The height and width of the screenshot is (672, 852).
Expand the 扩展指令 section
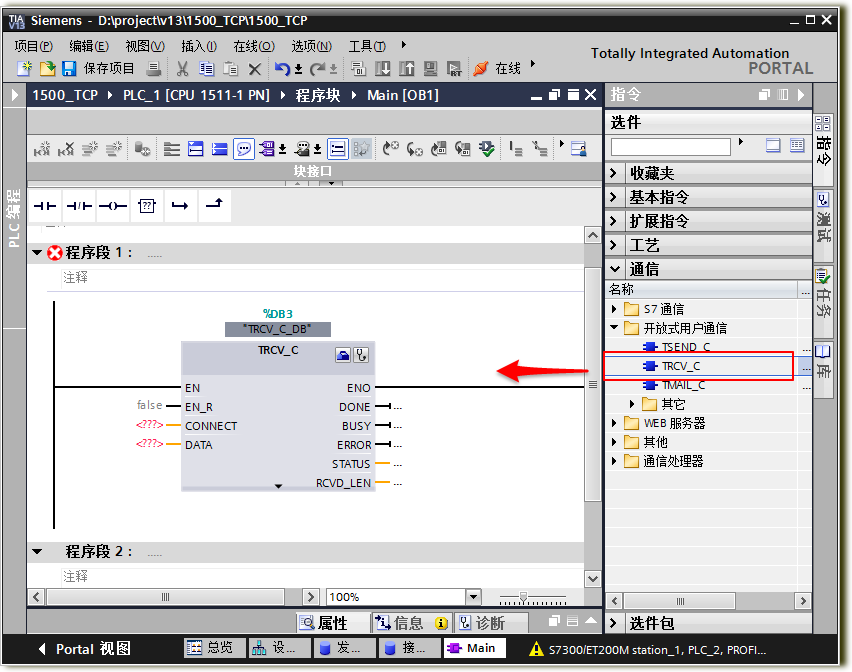click(613, 221)
